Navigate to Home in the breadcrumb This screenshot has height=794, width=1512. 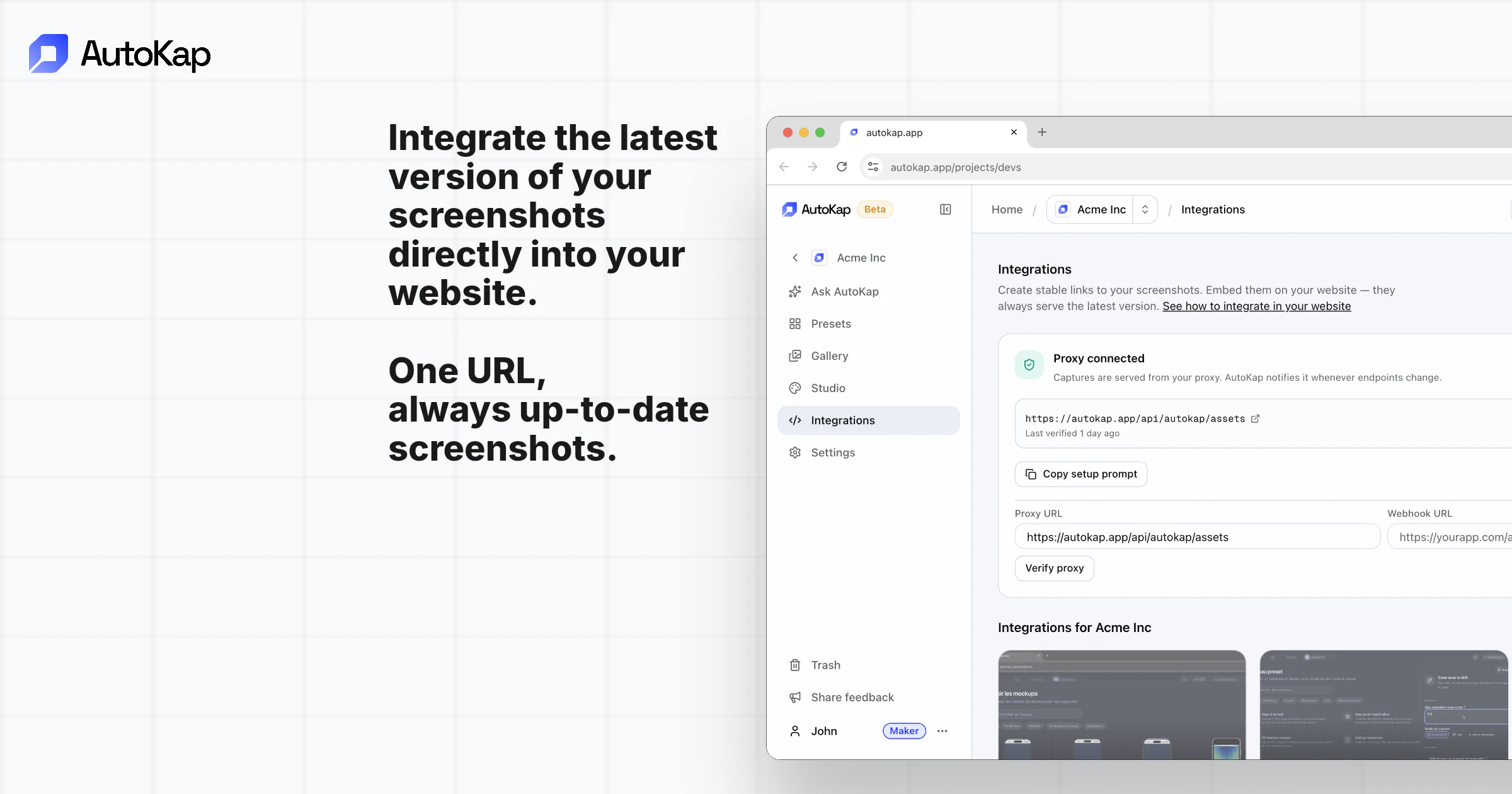1006,209
